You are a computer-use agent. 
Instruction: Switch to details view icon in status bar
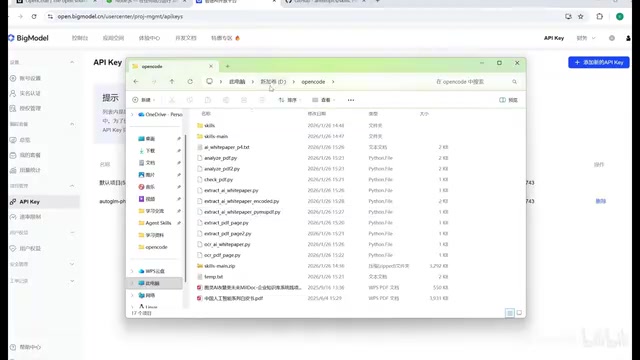tap(510, 313)
